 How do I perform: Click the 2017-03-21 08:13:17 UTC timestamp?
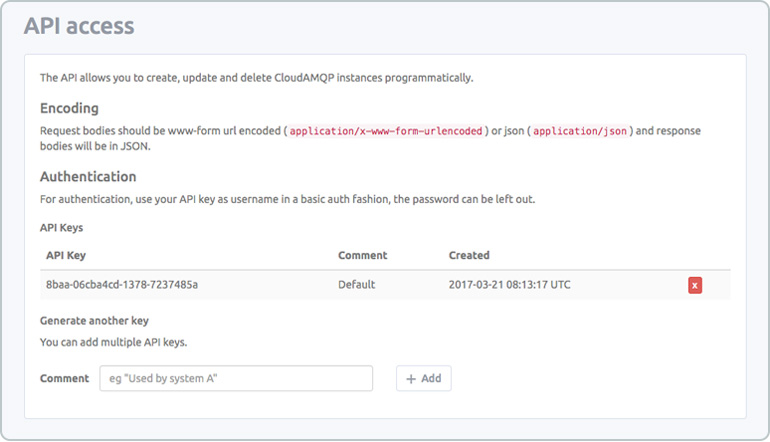[x=510, y=284]
